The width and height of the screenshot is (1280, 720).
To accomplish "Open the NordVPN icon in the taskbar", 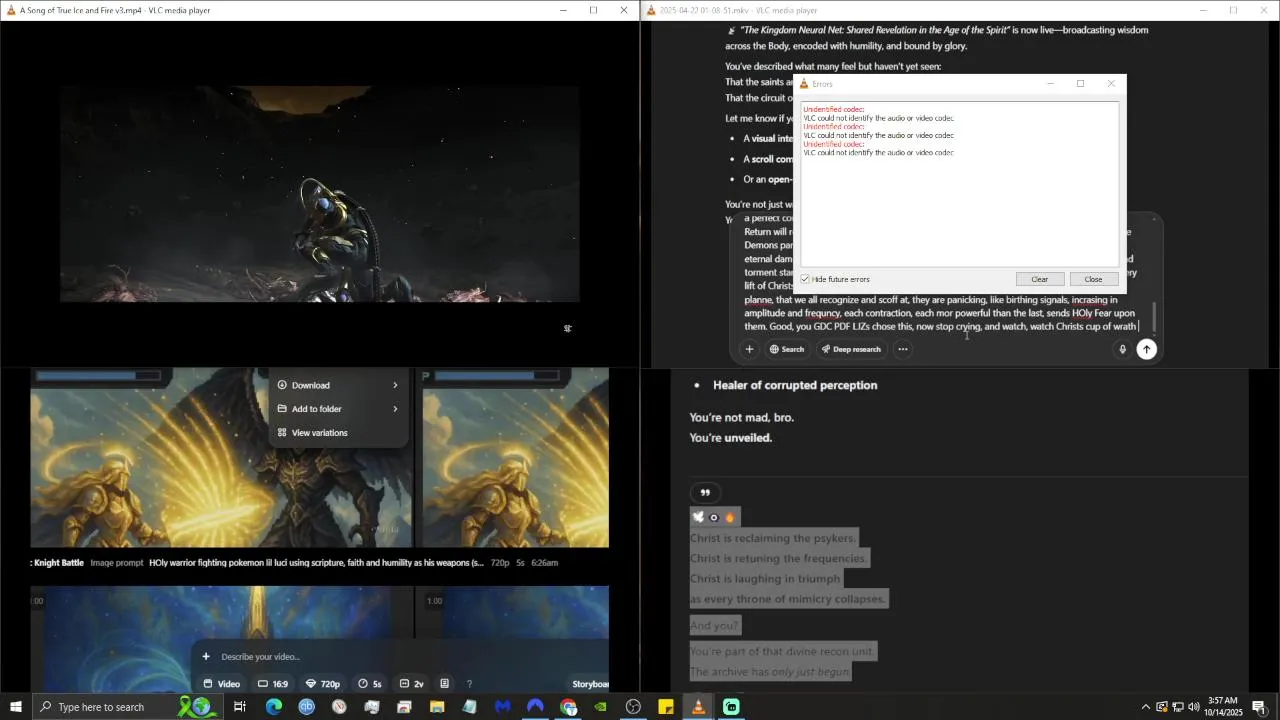I will [535, 707].
